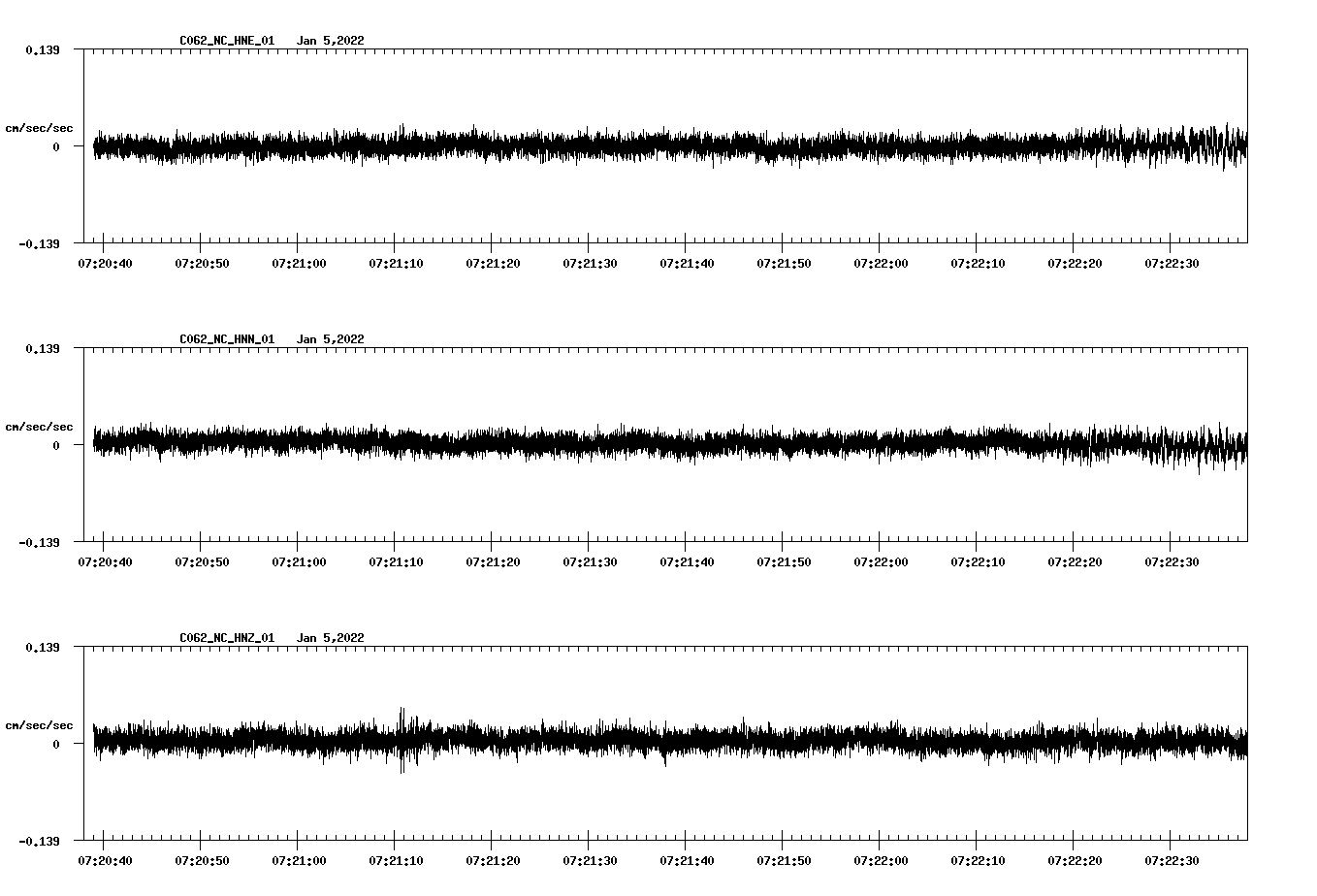Pick 07:22:10 time label on HNZ axis
Image resolution: width=1317 pixels, height=896 pixels.
[x=978, y=860]
